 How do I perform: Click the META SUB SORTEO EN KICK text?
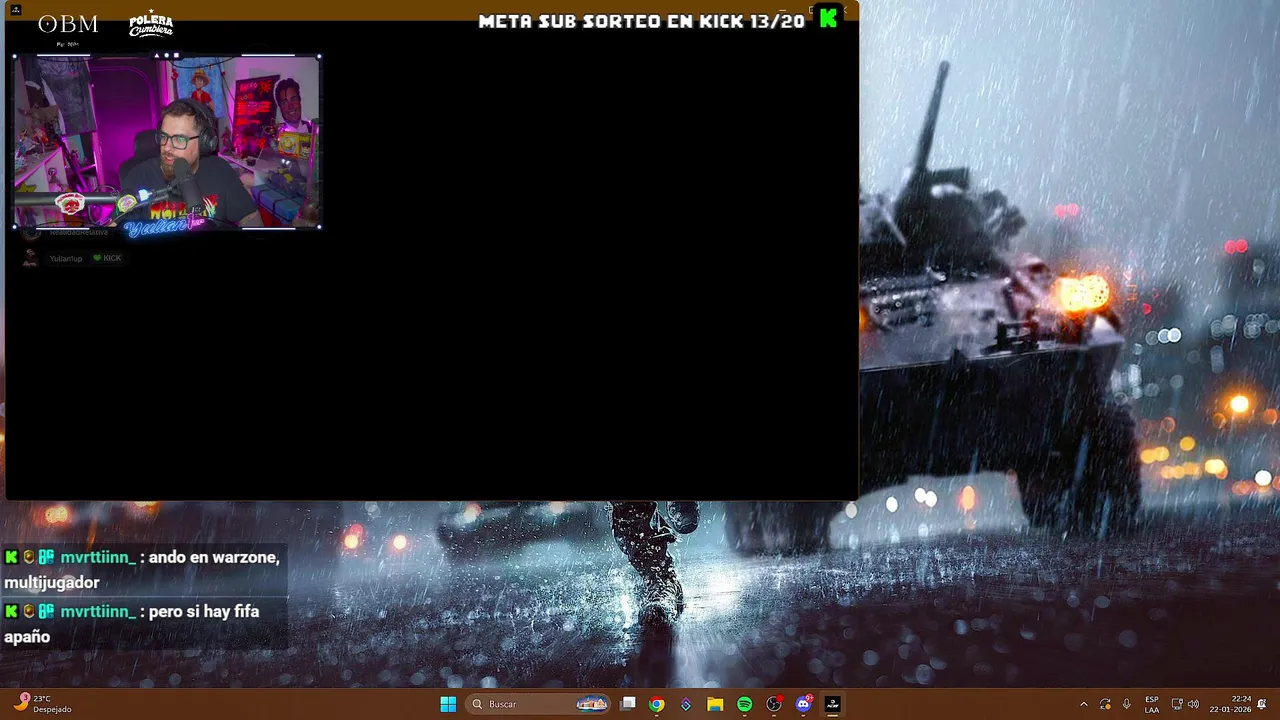pyautogui.click(x=641, y=21)
